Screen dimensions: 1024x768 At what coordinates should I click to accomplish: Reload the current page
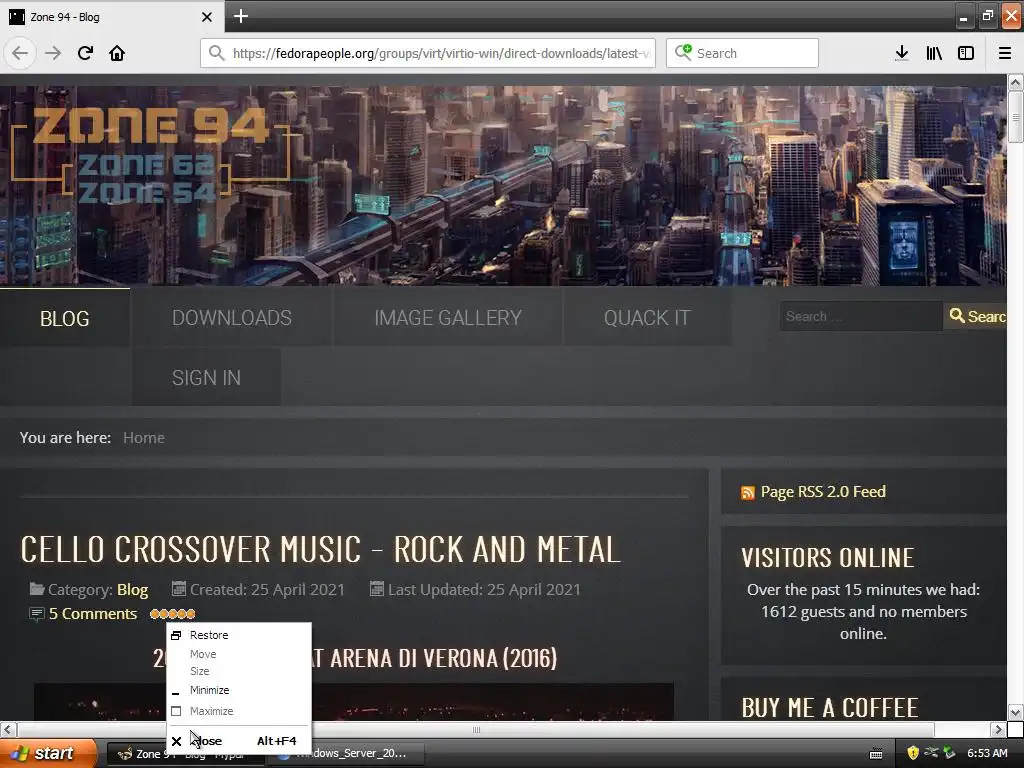coord(85,53)
